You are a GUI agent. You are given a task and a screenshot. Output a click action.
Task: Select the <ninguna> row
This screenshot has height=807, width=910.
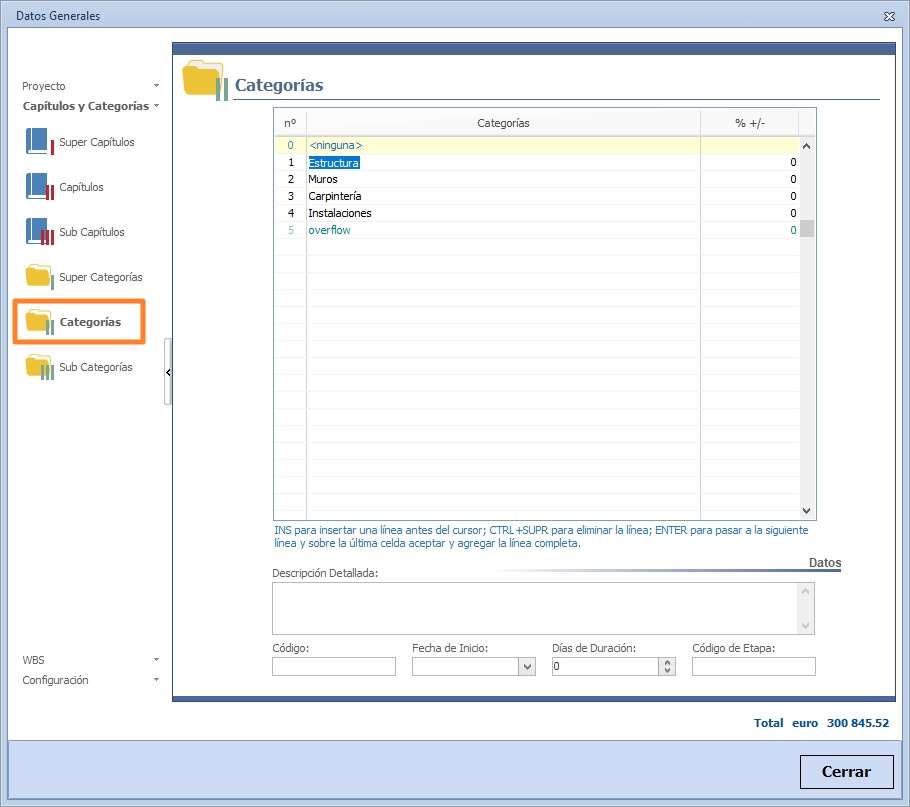[537, 145]
